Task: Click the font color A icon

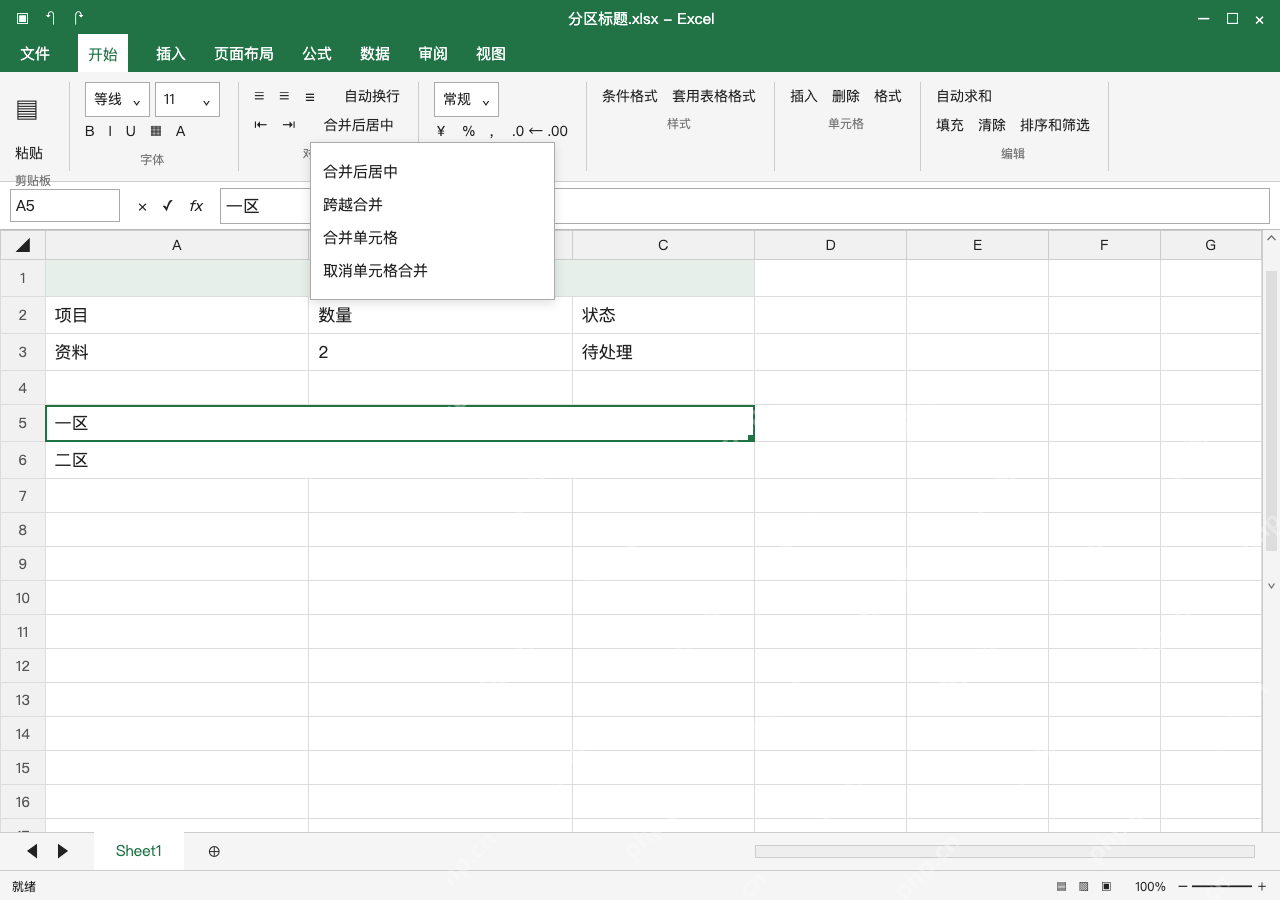Action: pyautogui.click(x=180, y=131)
